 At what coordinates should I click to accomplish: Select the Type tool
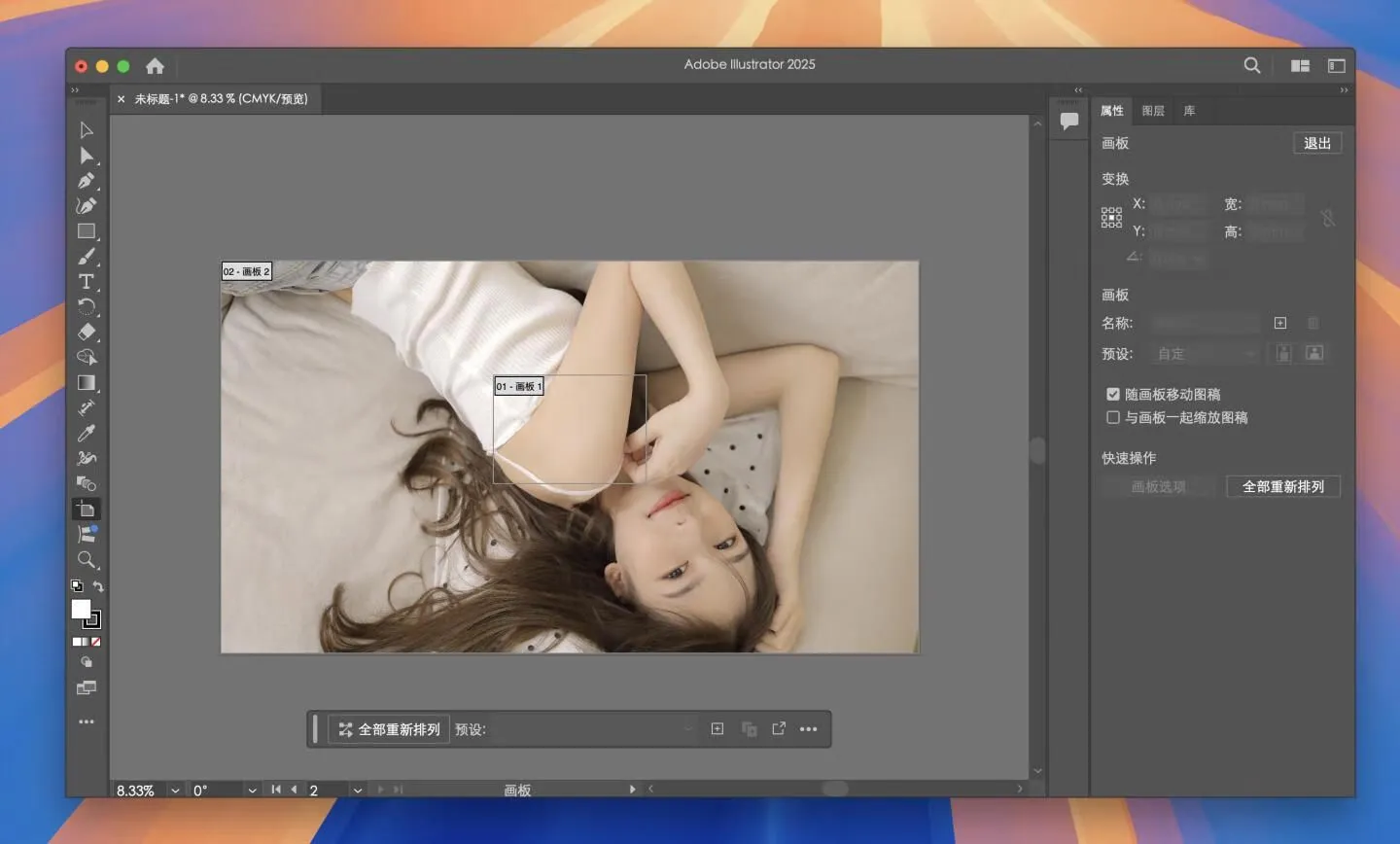tap(86, 282)
